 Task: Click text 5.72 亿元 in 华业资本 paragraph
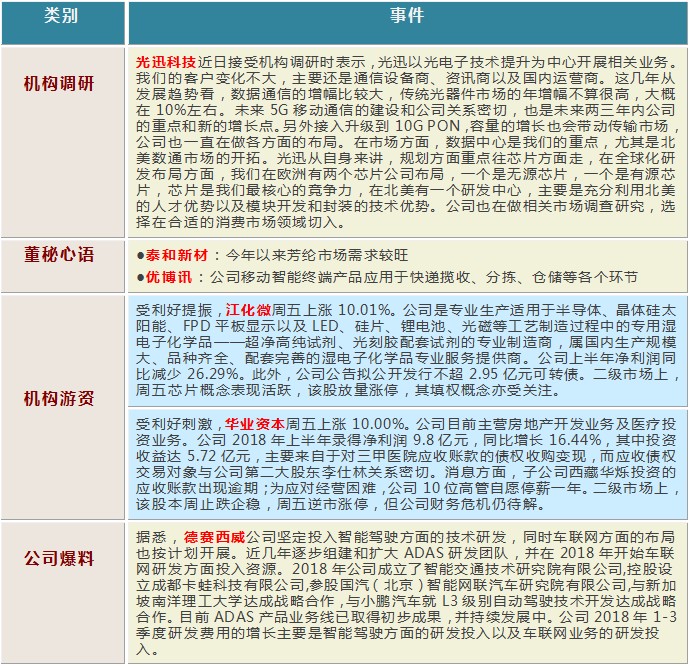[219, 456]
